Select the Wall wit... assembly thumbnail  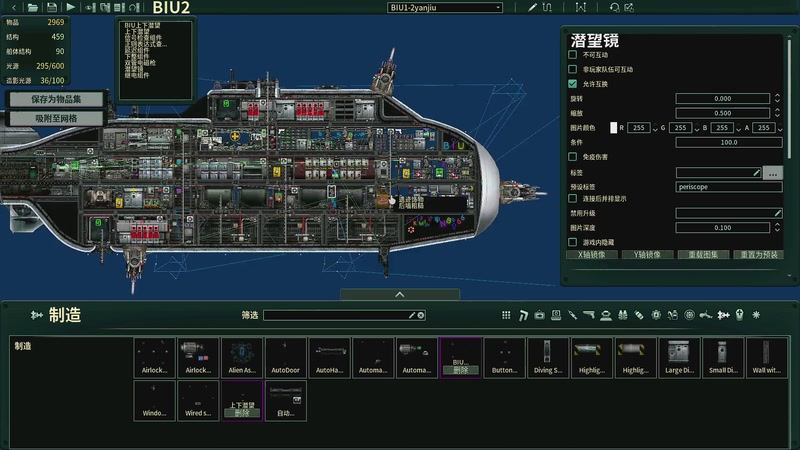tap(766, 357)
